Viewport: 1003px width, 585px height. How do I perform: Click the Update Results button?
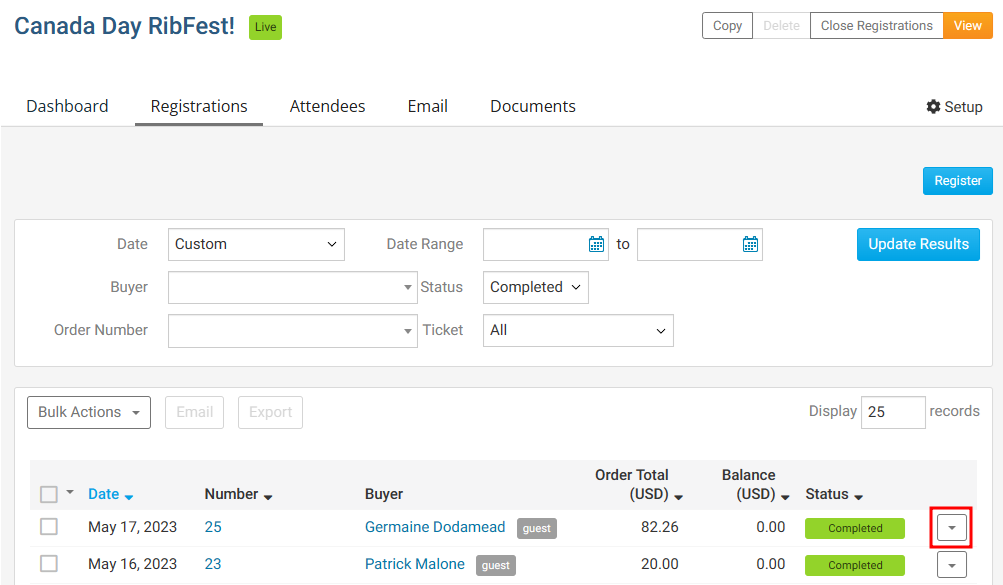click(x=918, y=244)
